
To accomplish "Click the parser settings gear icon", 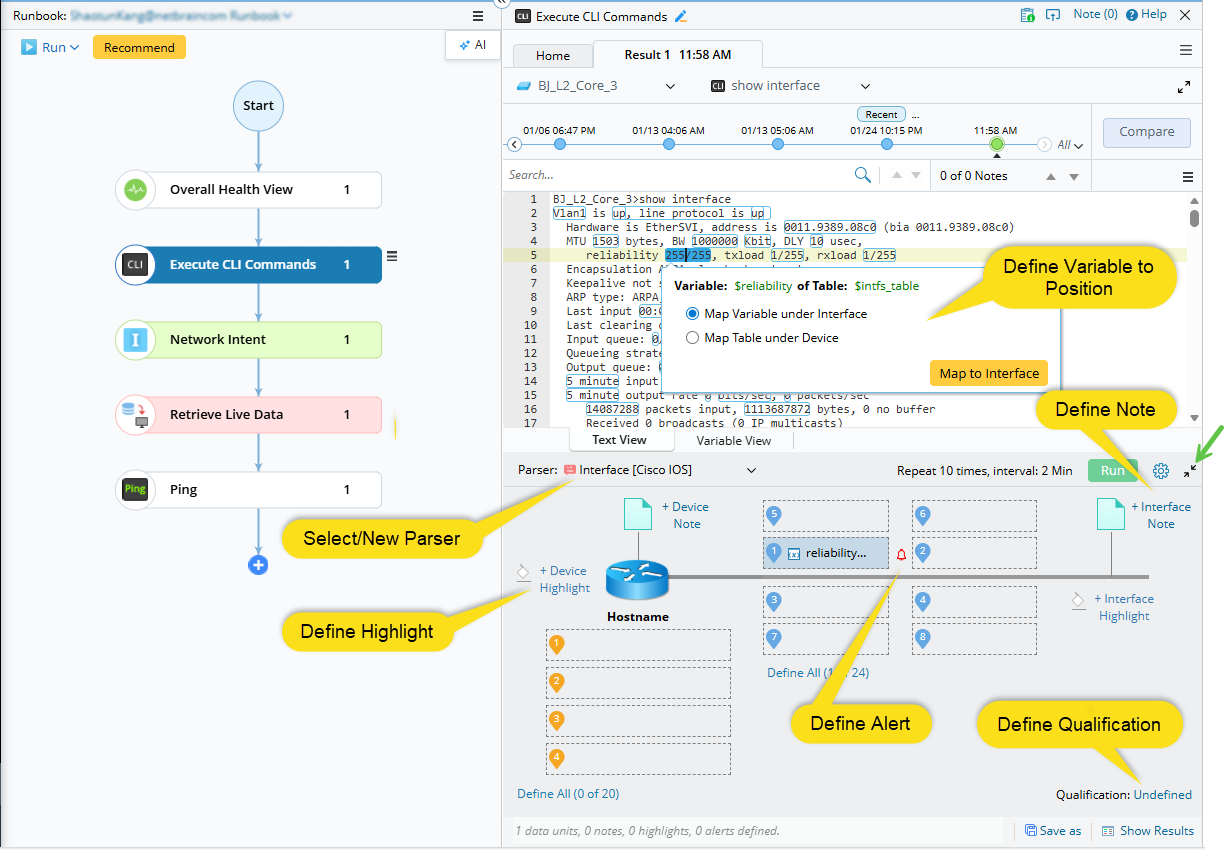I will pyautogui.click(x=1161, y=471).
